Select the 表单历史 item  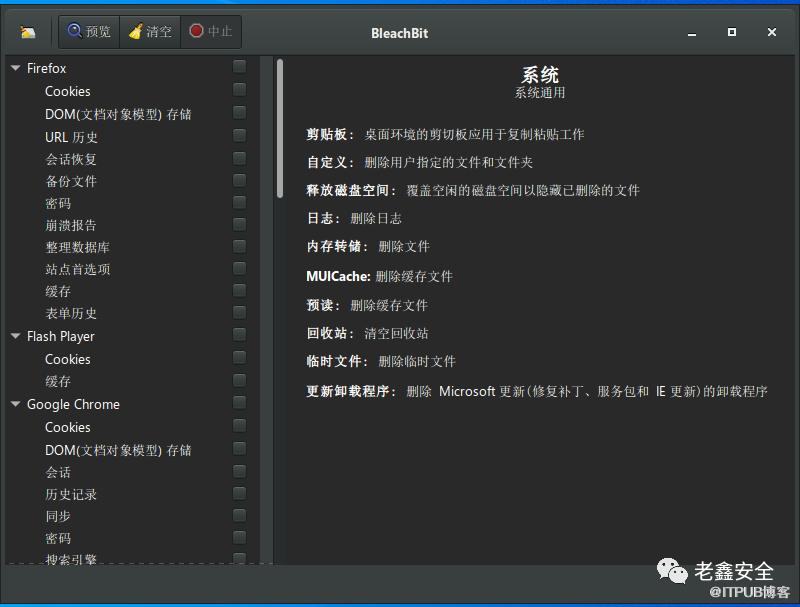[71, 314]
